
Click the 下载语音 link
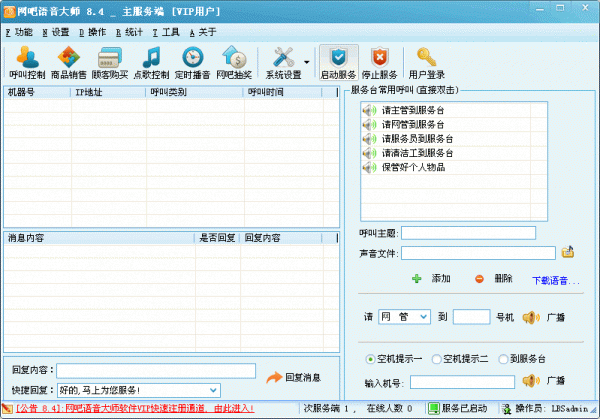556,279
